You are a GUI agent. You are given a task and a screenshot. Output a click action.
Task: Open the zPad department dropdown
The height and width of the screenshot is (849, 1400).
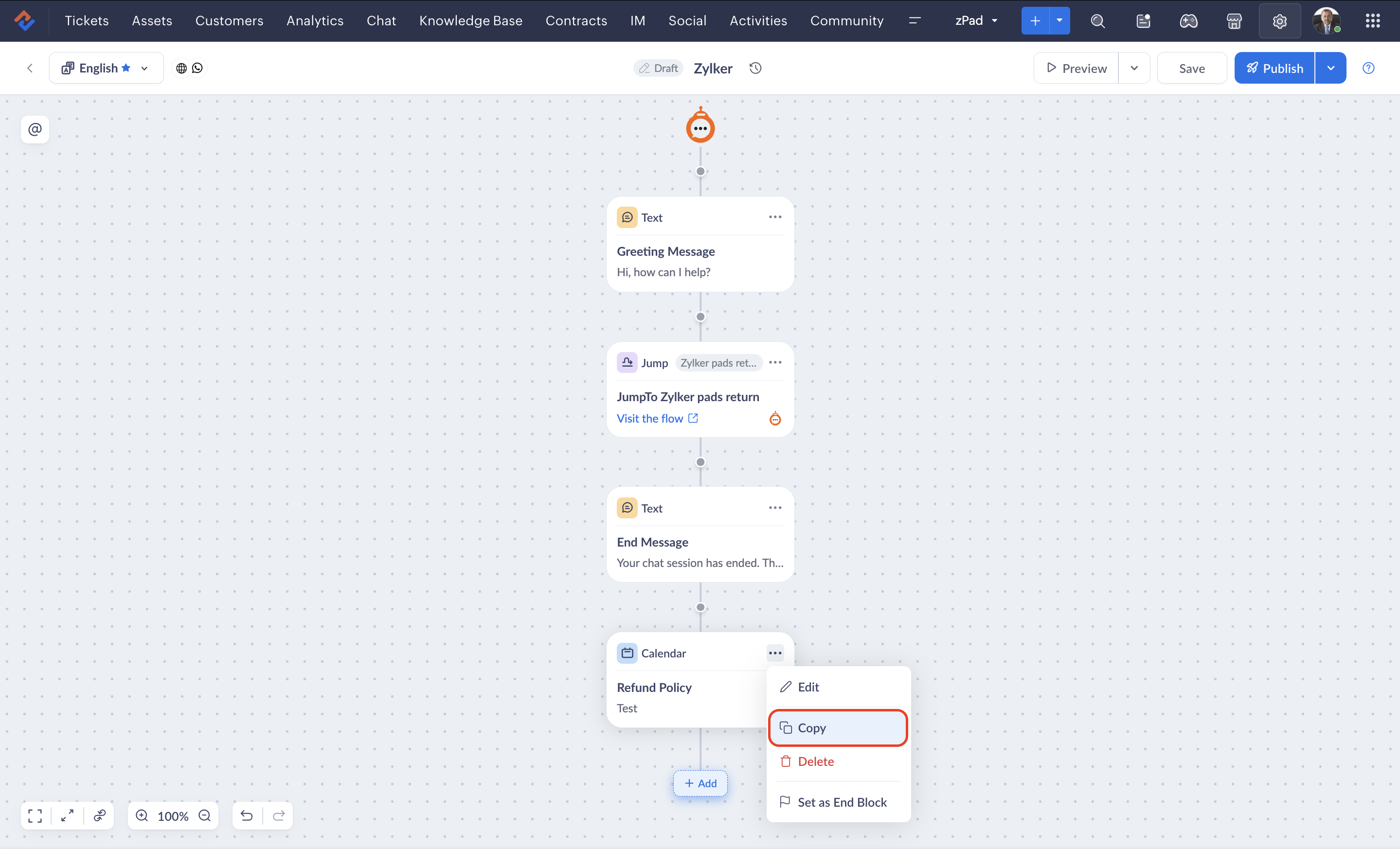click(975, 21)
